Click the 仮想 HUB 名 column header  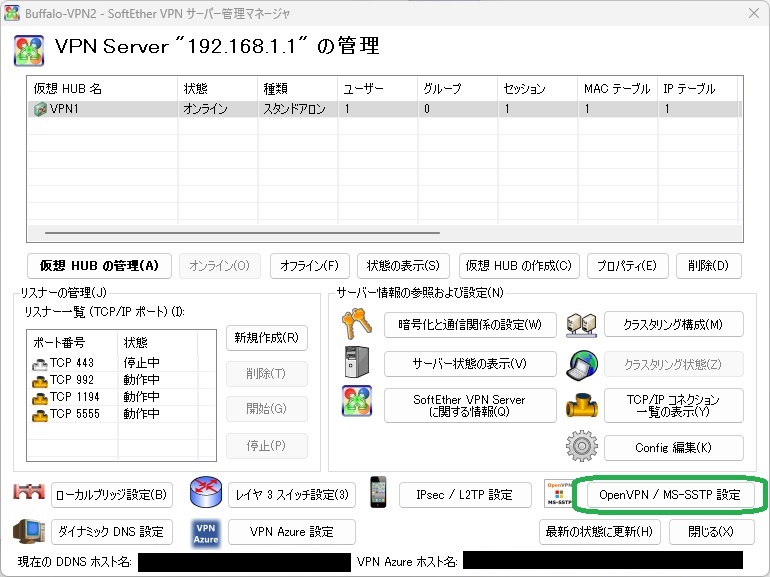click(x=102, y=89)
